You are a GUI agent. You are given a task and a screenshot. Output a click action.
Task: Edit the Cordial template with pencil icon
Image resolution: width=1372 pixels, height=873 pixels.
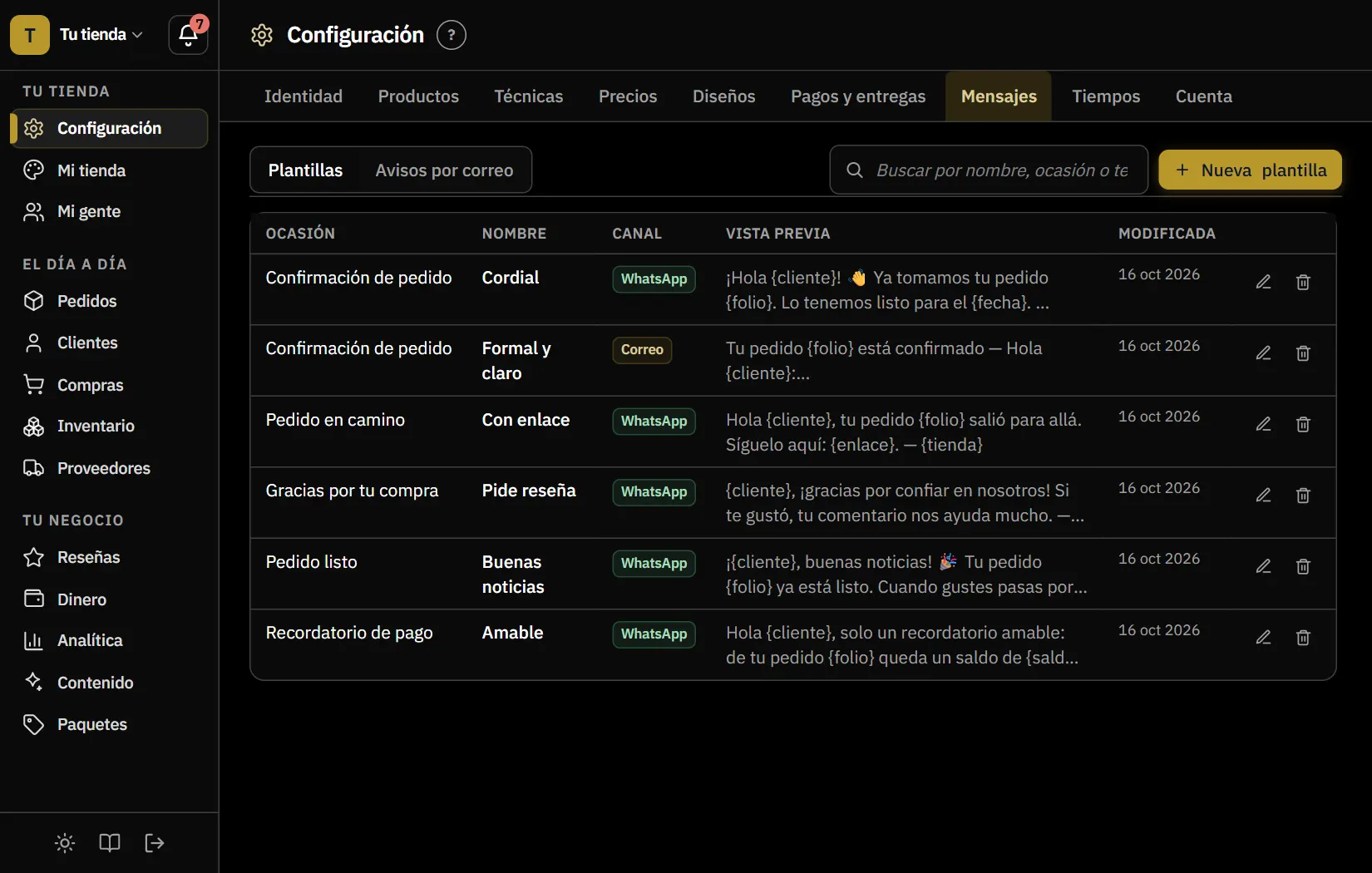click(x=1263, y=282)
